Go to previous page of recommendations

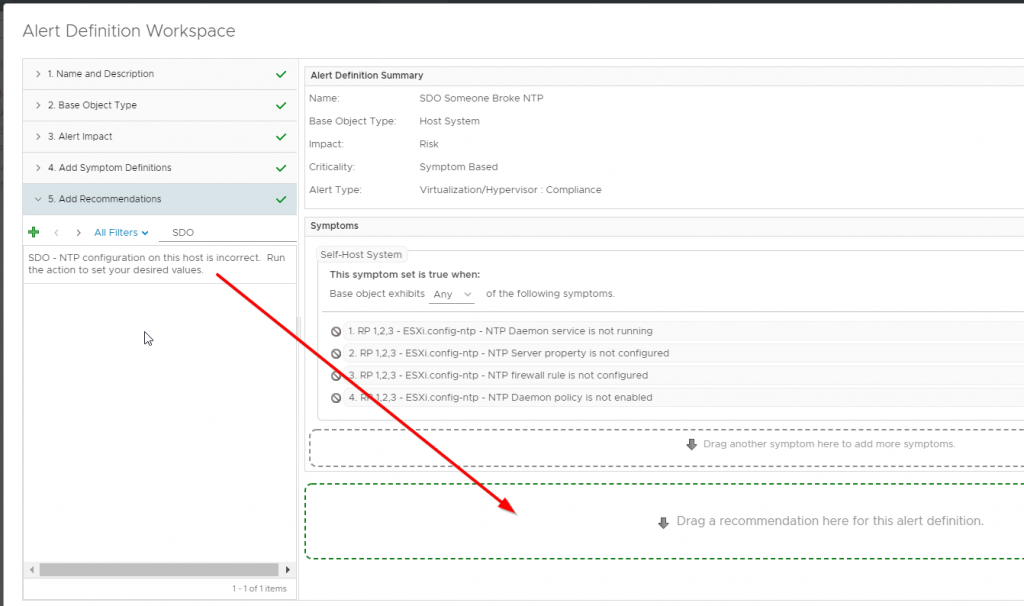57,232
